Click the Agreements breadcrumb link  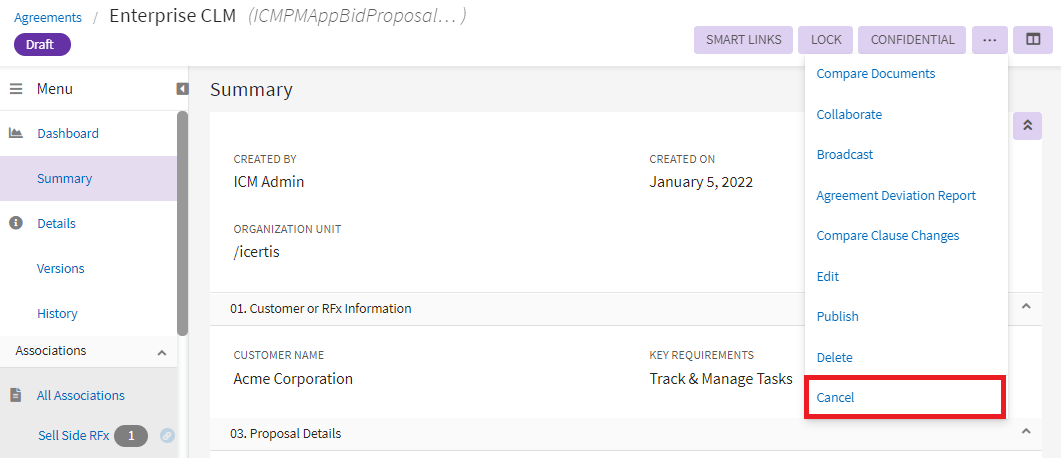coord(48,17)
